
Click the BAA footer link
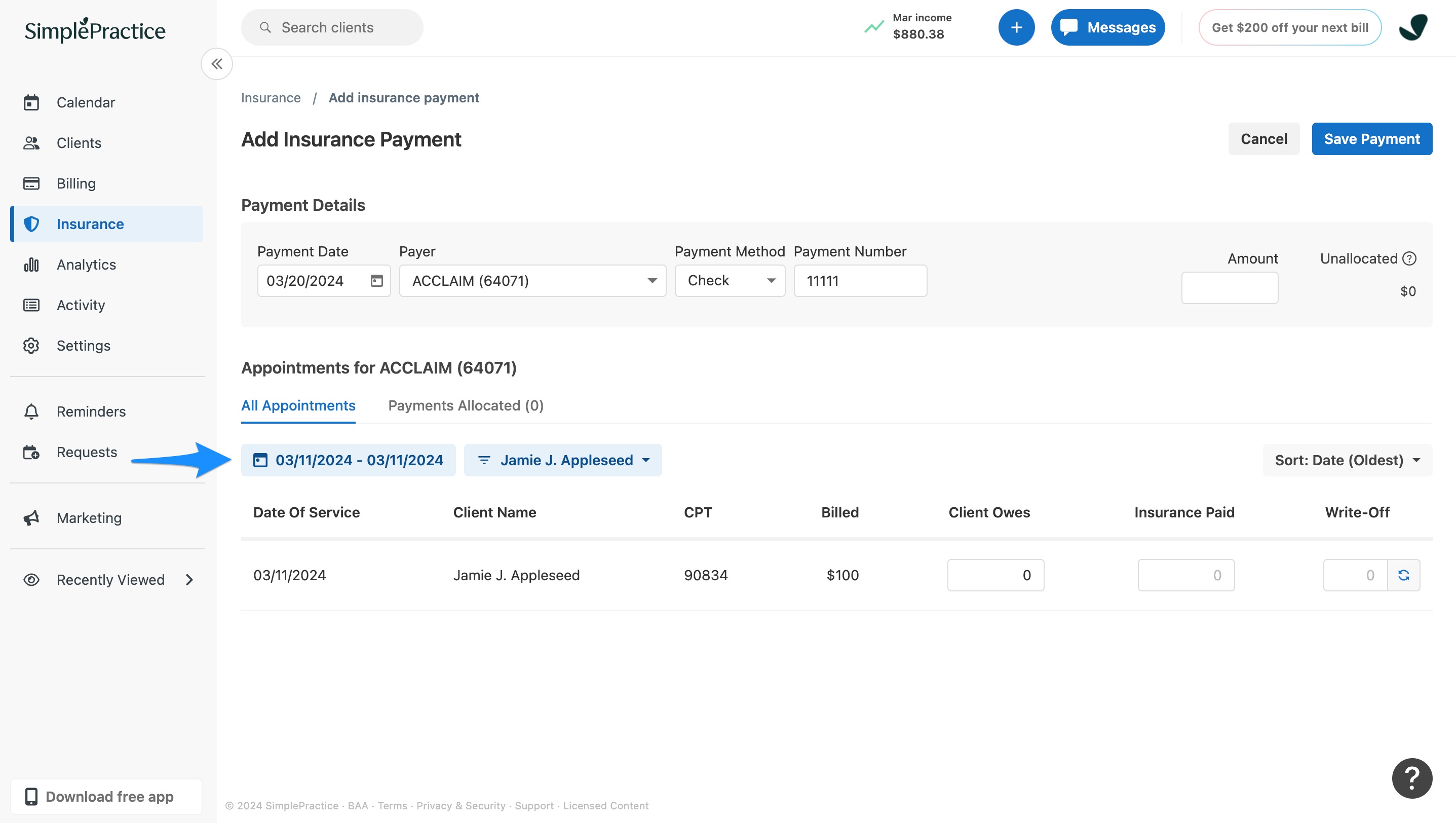(358, 805)
